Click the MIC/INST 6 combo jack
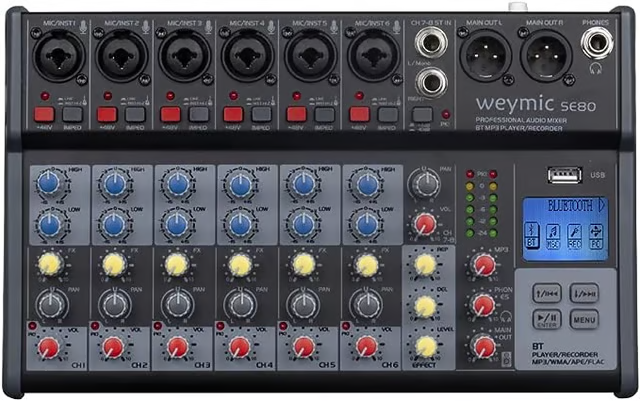Viewport: 640px width, 401px height. click(373, 56)
